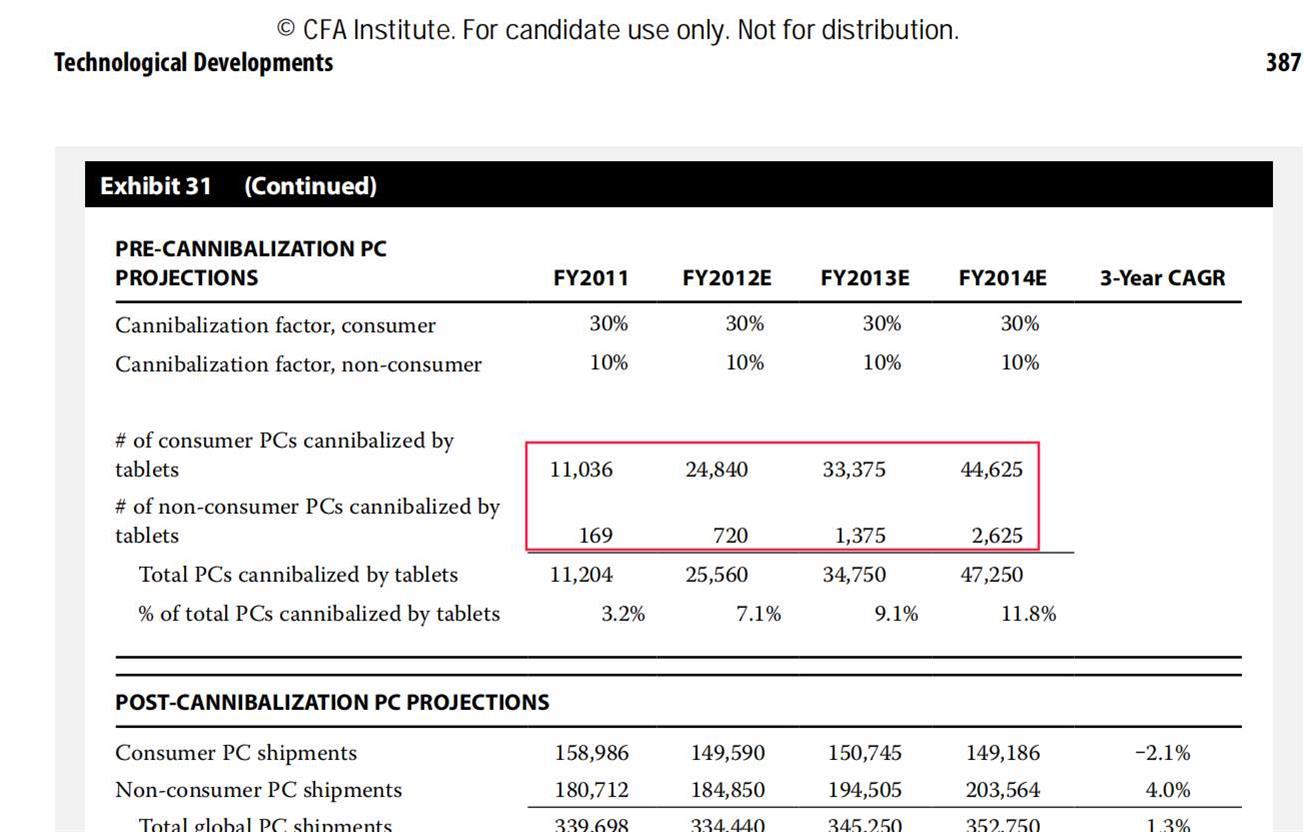Select the 203,564 non-consumer shipments value
This screenshot has height=832, width=1305.
click(x=1002, y=790)
